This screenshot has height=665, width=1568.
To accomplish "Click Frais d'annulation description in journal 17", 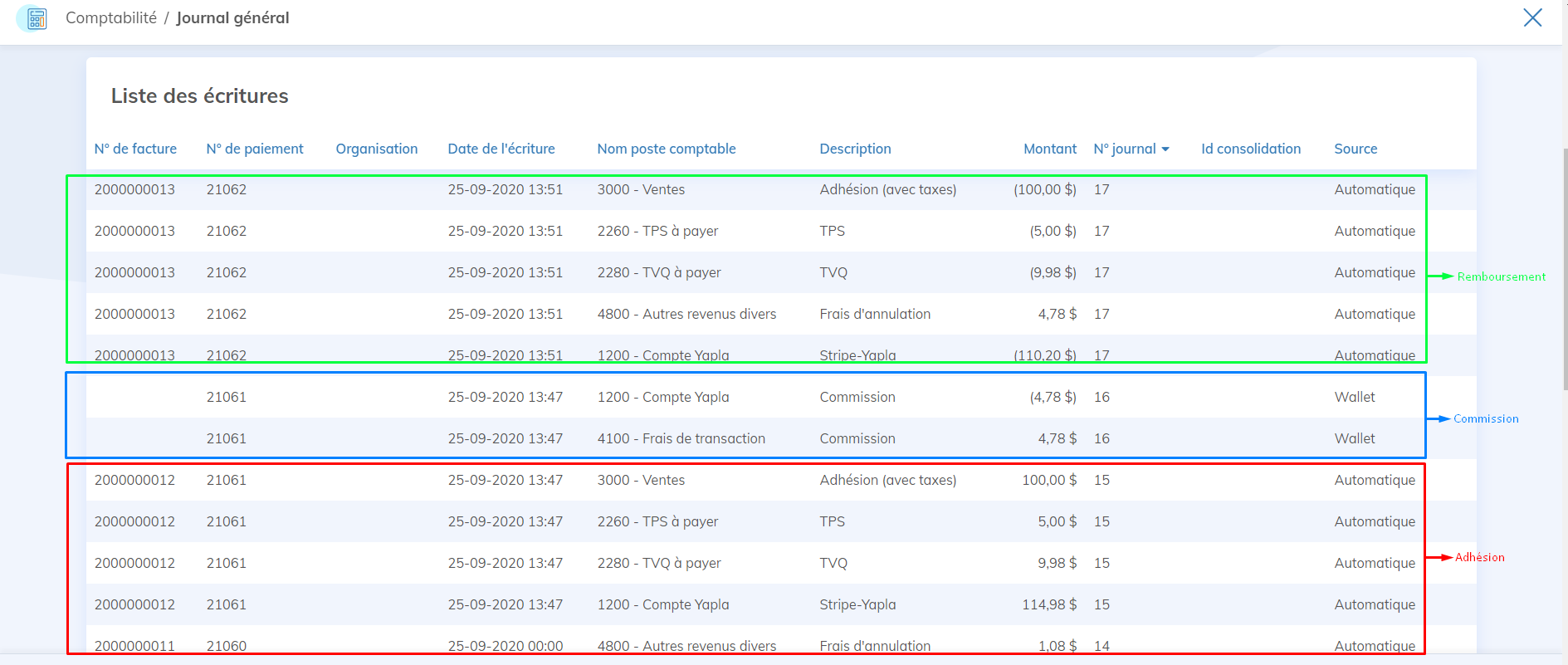I will pos(875,314).
